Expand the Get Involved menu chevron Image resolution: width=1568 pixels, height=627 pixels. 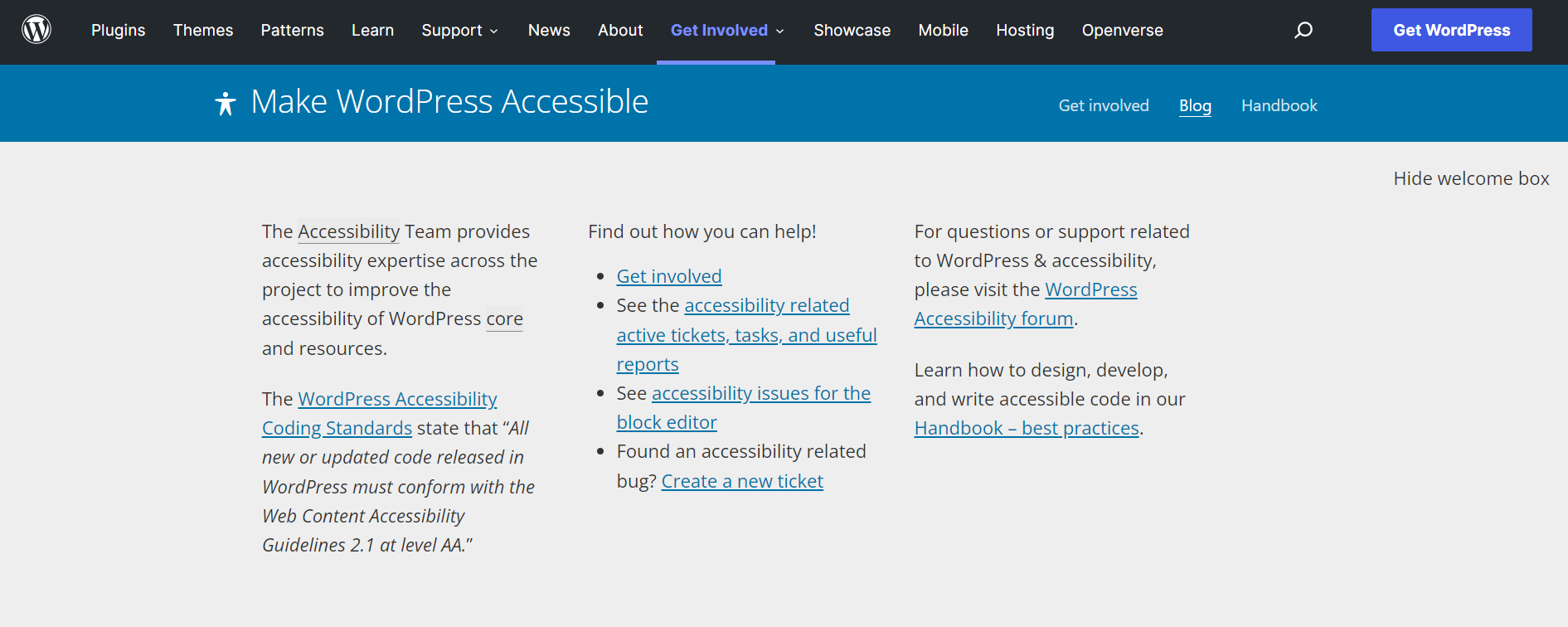click(x=779, y=31)
